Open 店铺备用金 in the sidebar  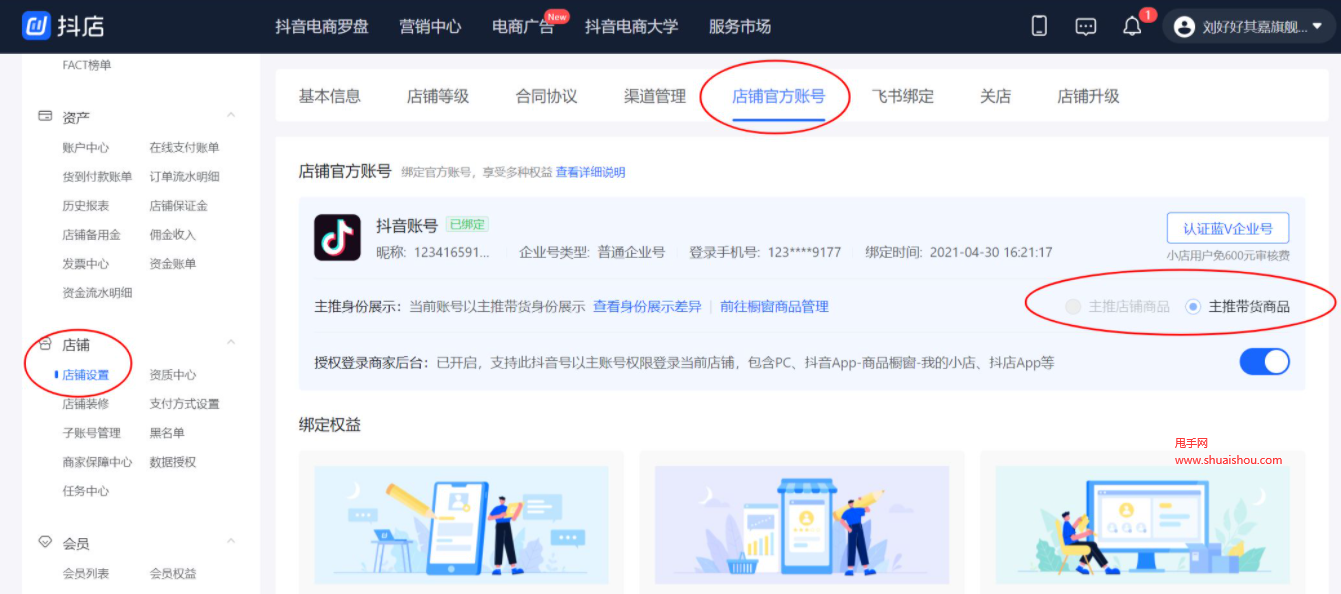coord(91,234)
